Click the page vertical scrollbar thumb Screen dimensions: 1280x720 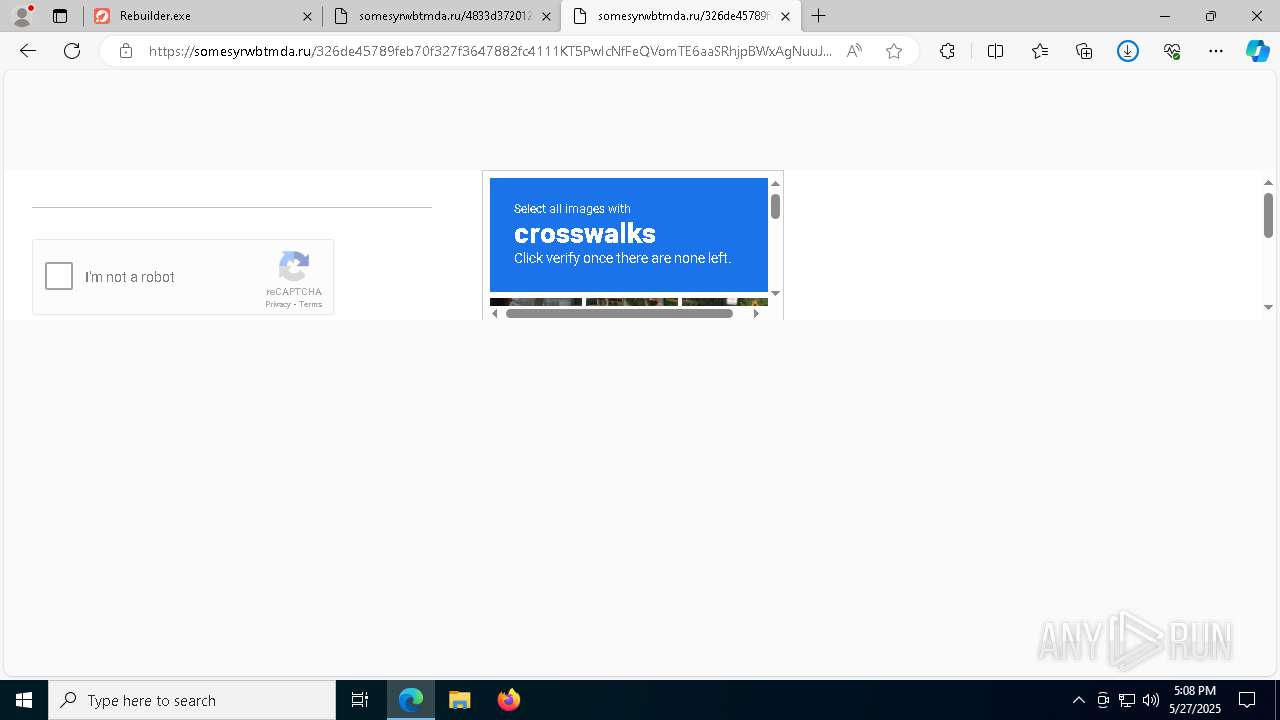click(1268, 215)
